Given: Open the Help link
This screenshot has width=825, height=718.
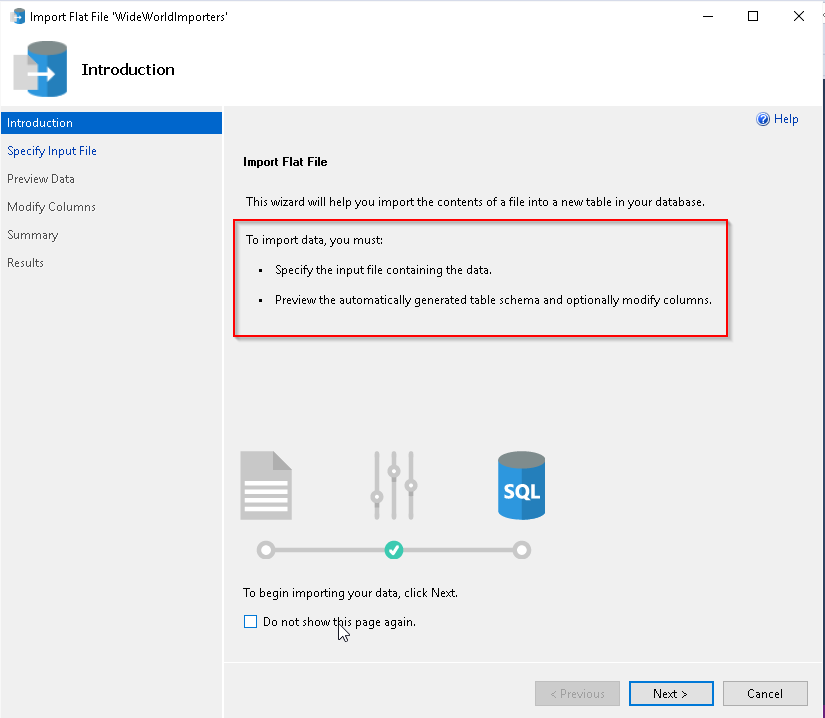Looking at the screenshot, I should [x=786, y=119].
